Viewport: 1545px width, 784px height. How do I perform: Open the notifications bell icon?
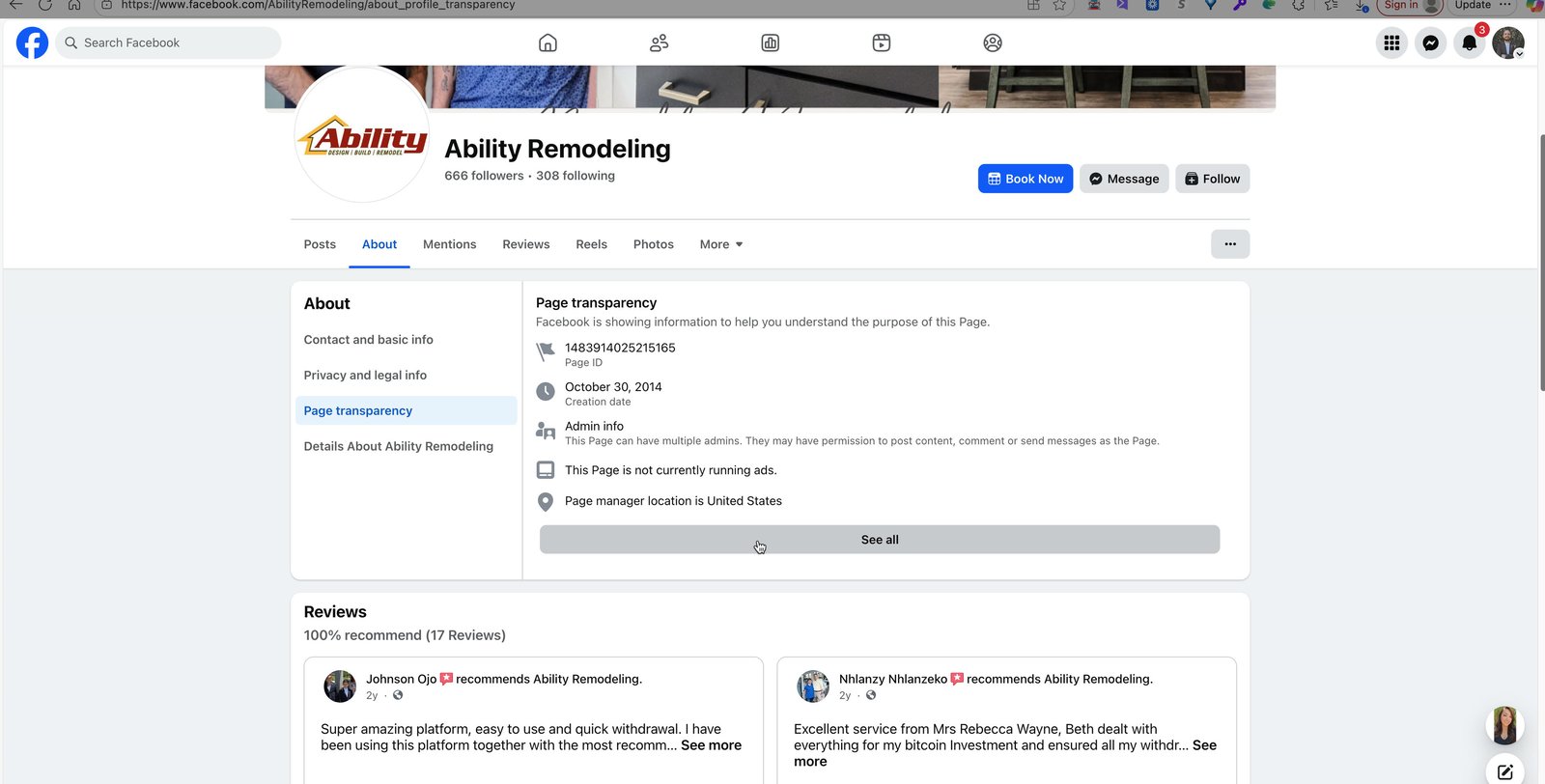(x=1470, y=42)
